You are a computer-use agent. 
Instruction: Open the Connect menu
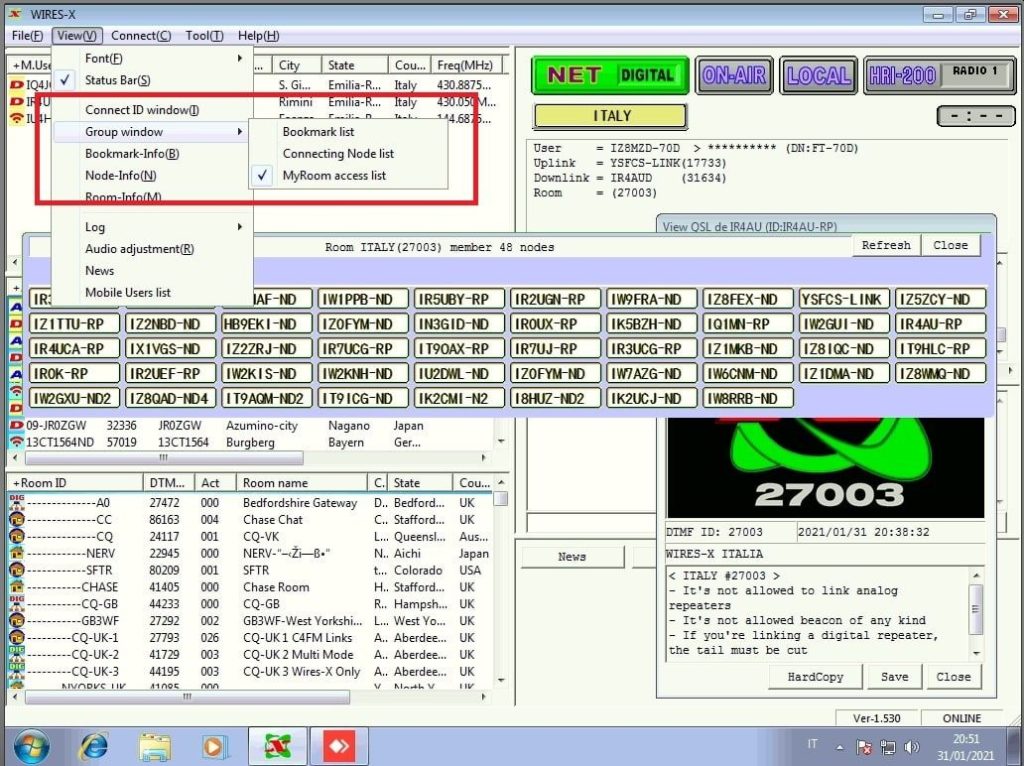point(141,36)
